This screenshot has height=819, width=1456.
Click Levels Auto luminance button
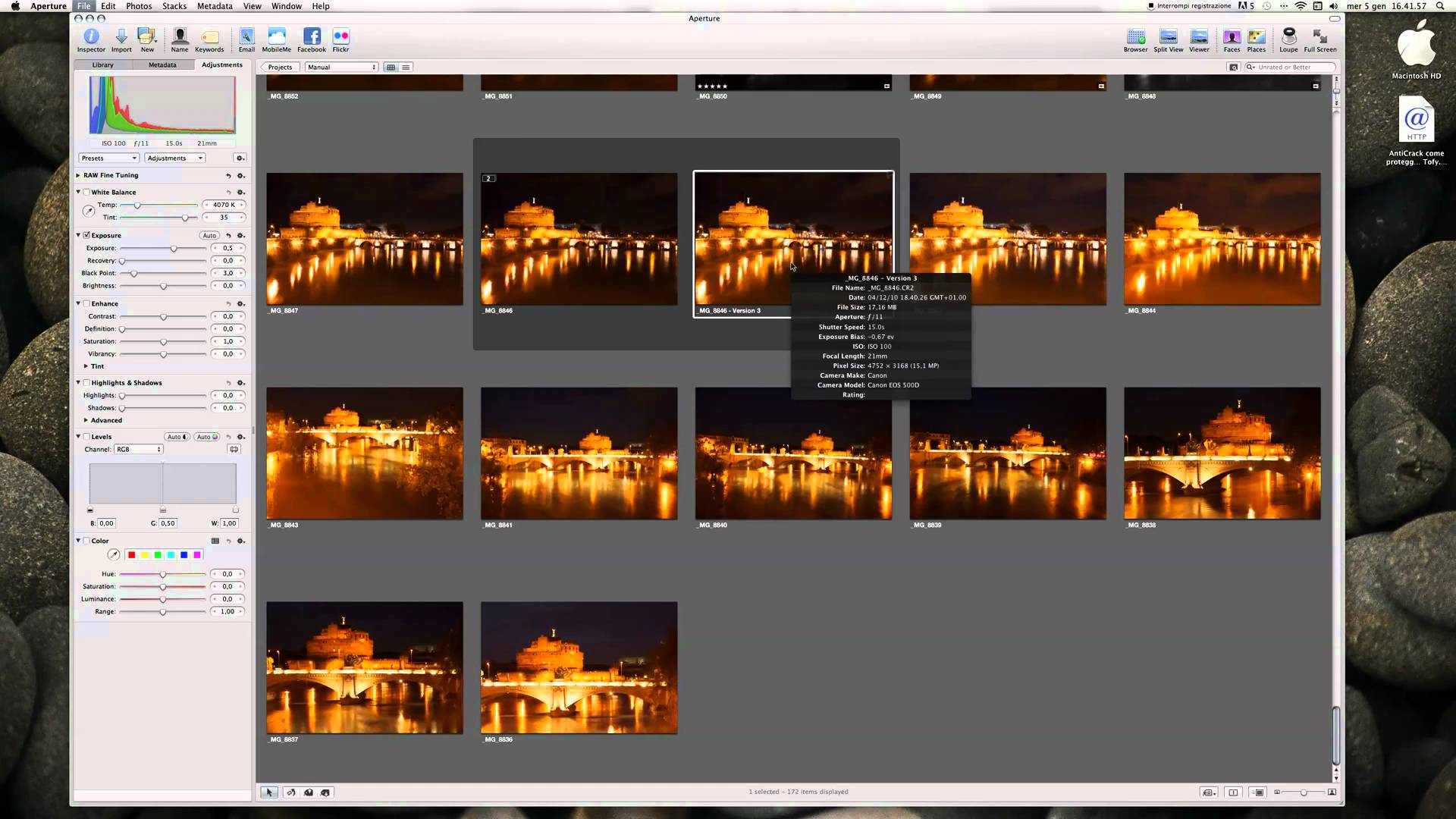pyautogui.click(x=177, y=437)
